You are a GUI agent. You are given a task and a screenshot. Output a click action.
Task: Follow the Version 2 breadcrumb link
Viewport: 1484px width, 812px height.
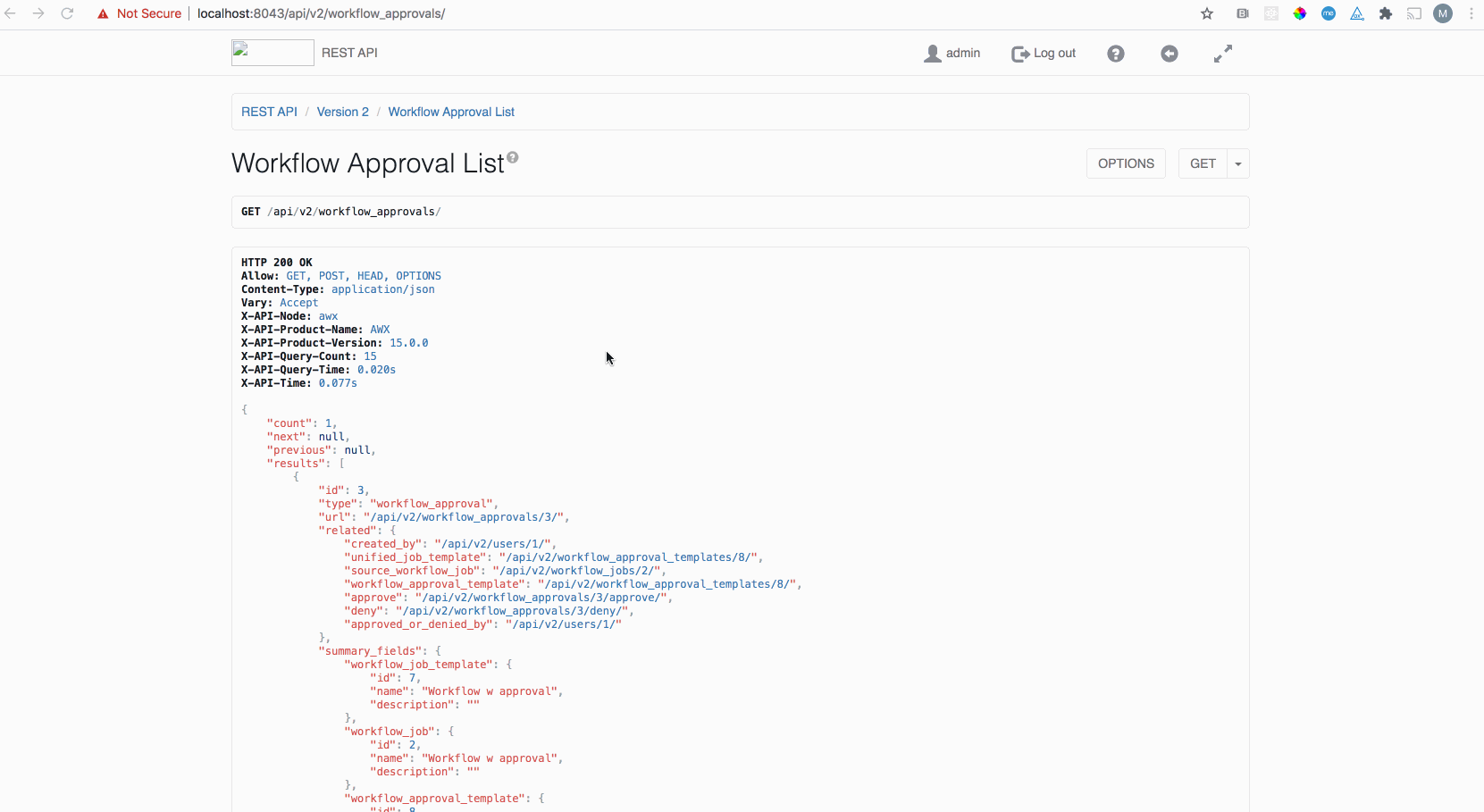click(x=342, y=112)
